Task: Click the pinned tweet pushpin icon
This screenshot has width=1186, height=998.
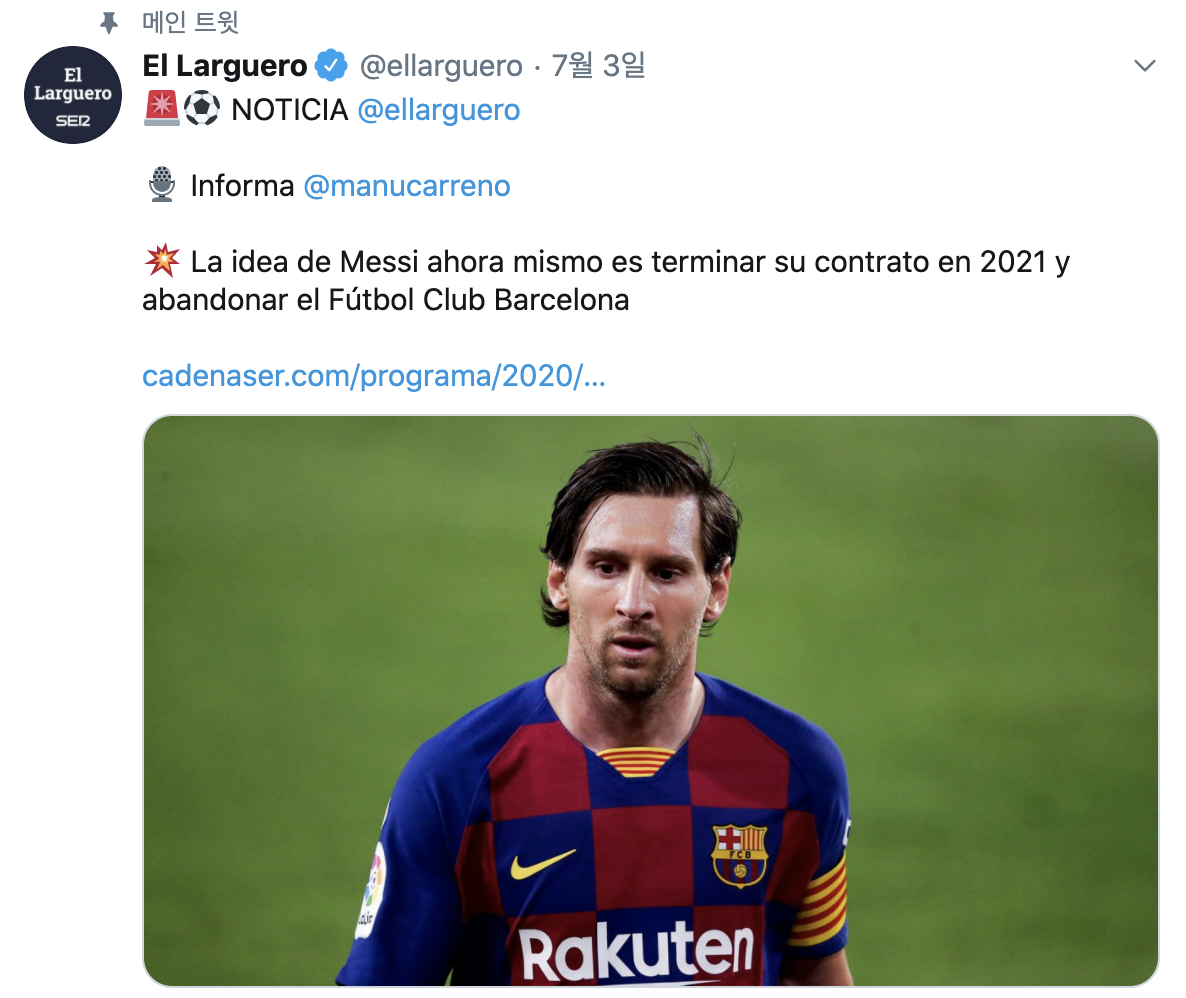Action: tap(109, 23)
